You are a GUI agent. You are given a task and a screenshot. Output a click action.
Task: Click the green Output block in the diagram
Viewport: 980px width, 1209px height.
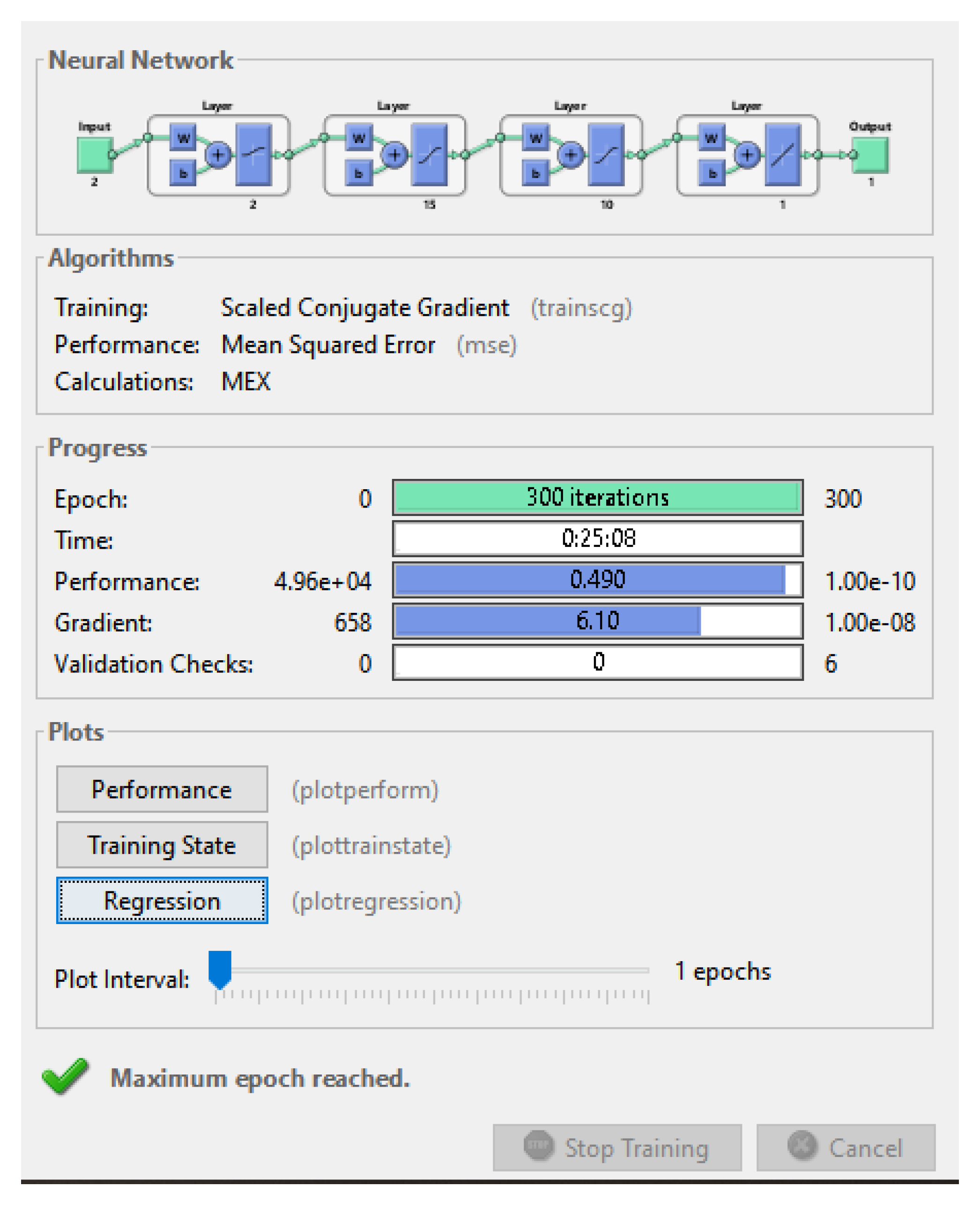pos(870,155)
